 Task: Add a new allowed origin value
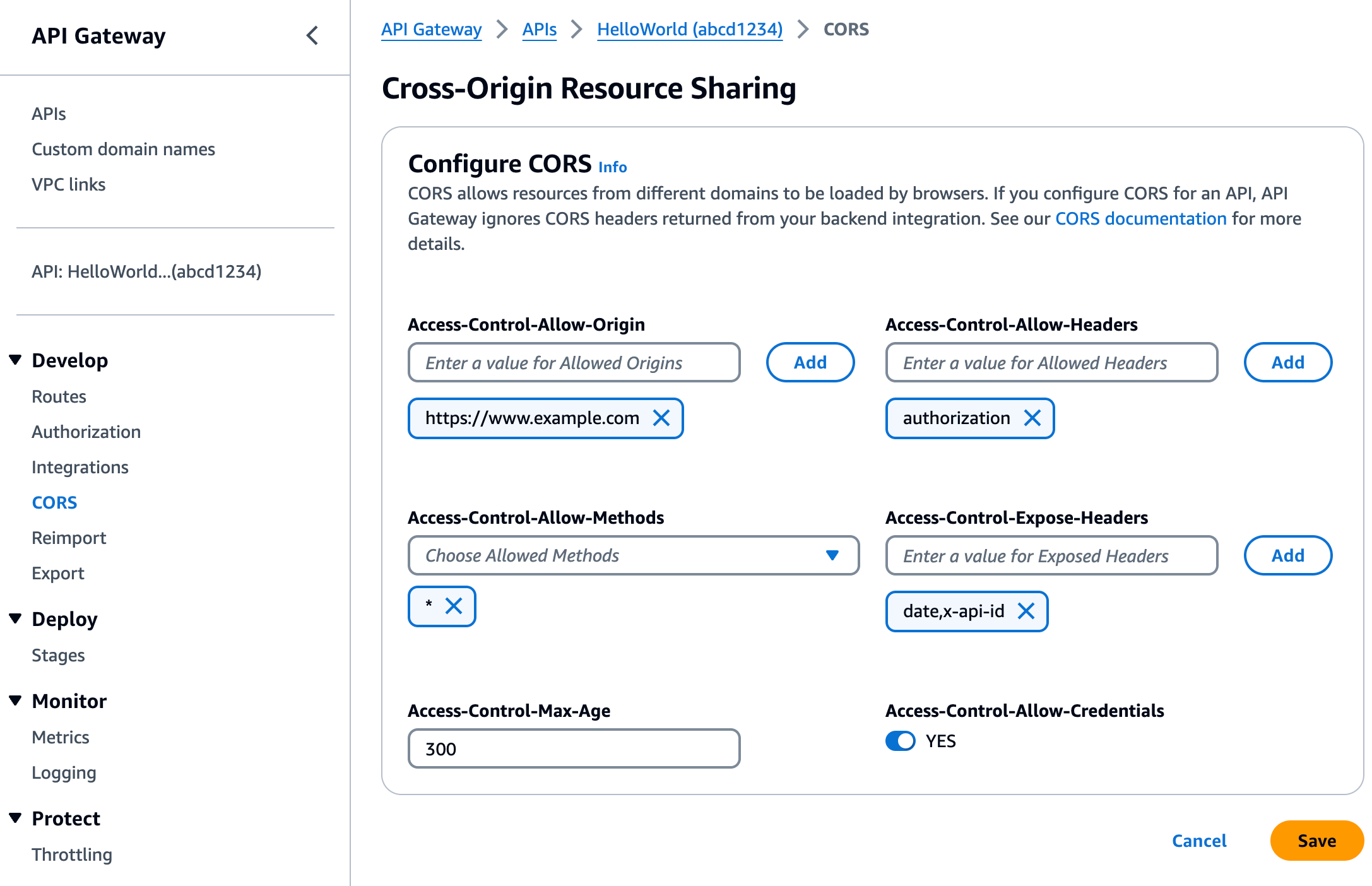[810, 362]
